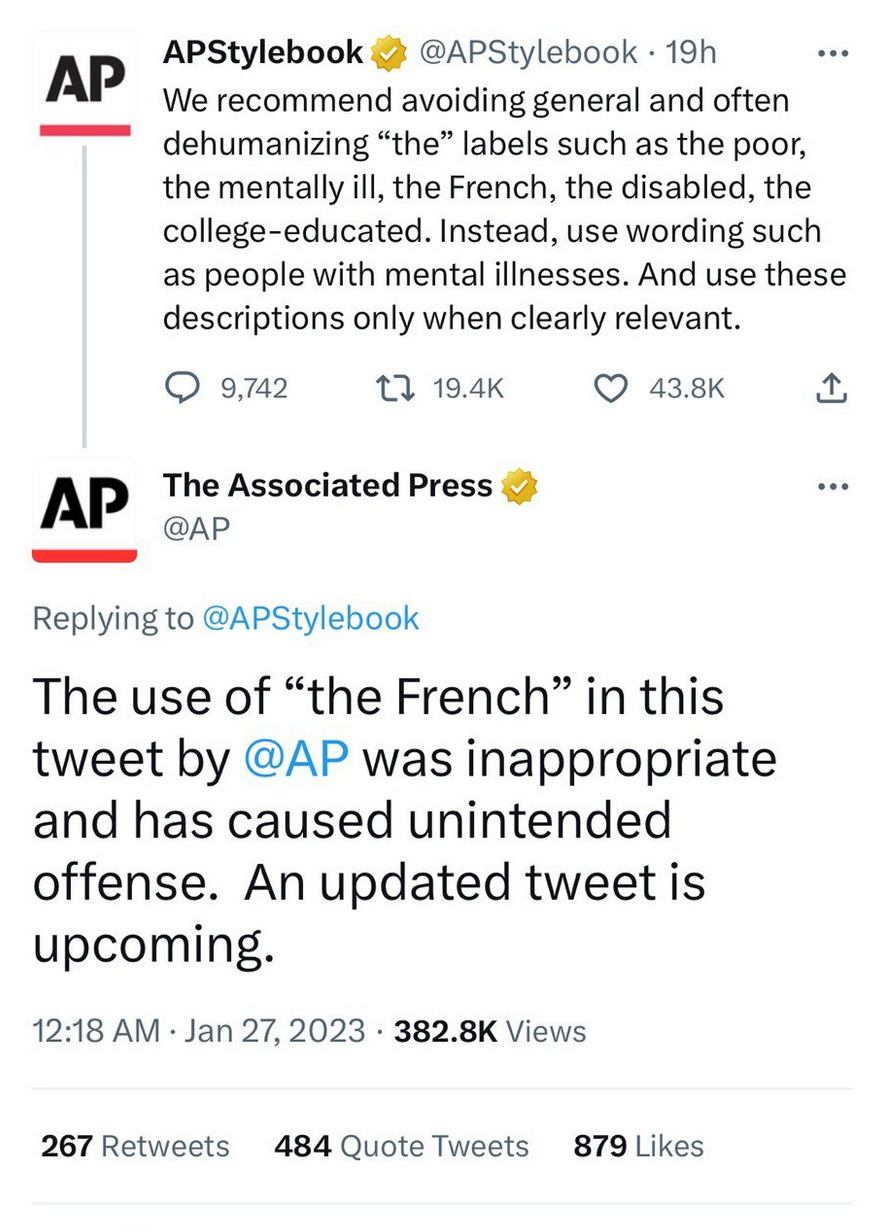885x1231 pixels.
Task: Open the three-dot menu on Associated Press tweet
Action: coord(832,487)
